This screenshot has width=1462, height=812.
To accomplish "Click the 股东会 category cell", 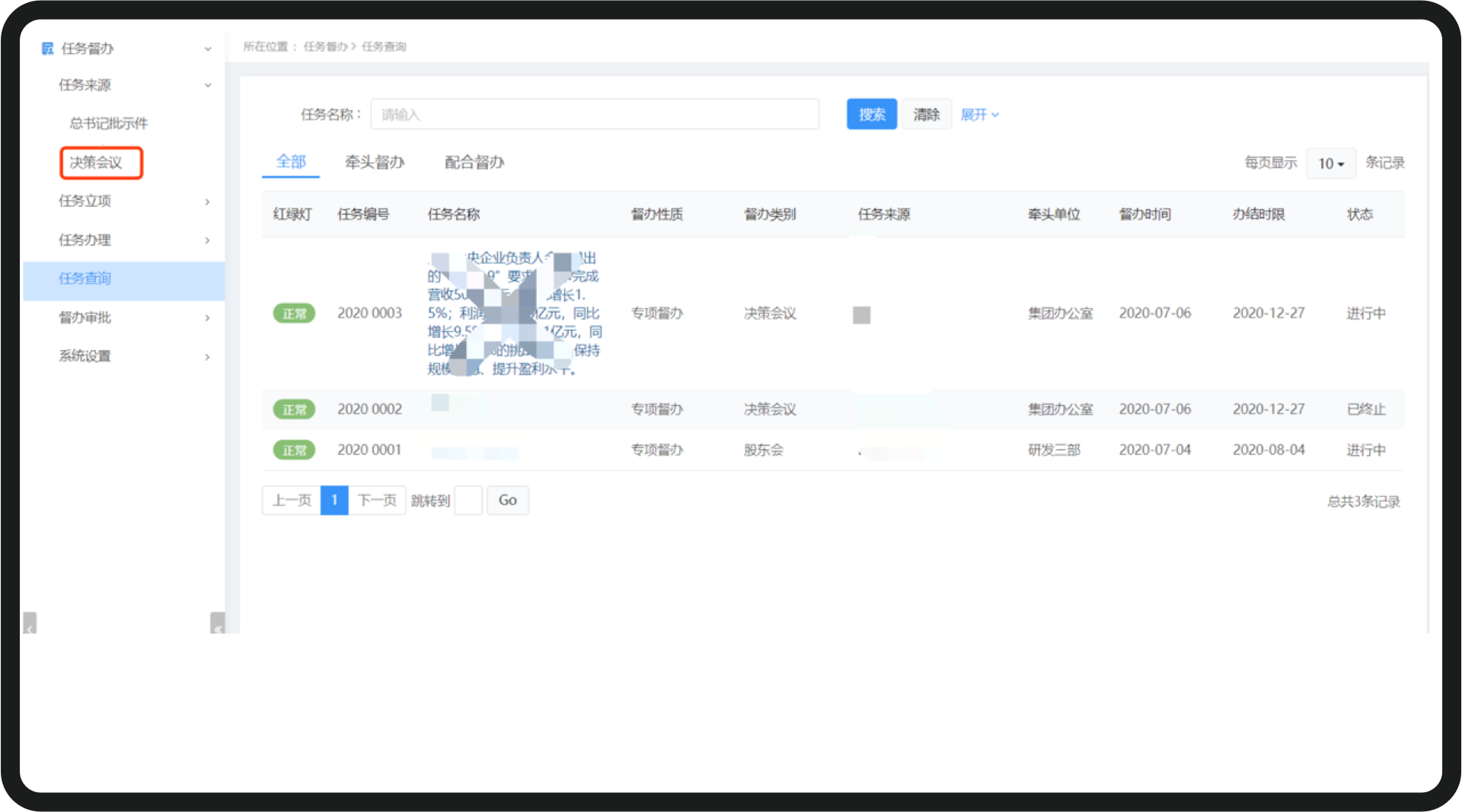I will [764, 451].
